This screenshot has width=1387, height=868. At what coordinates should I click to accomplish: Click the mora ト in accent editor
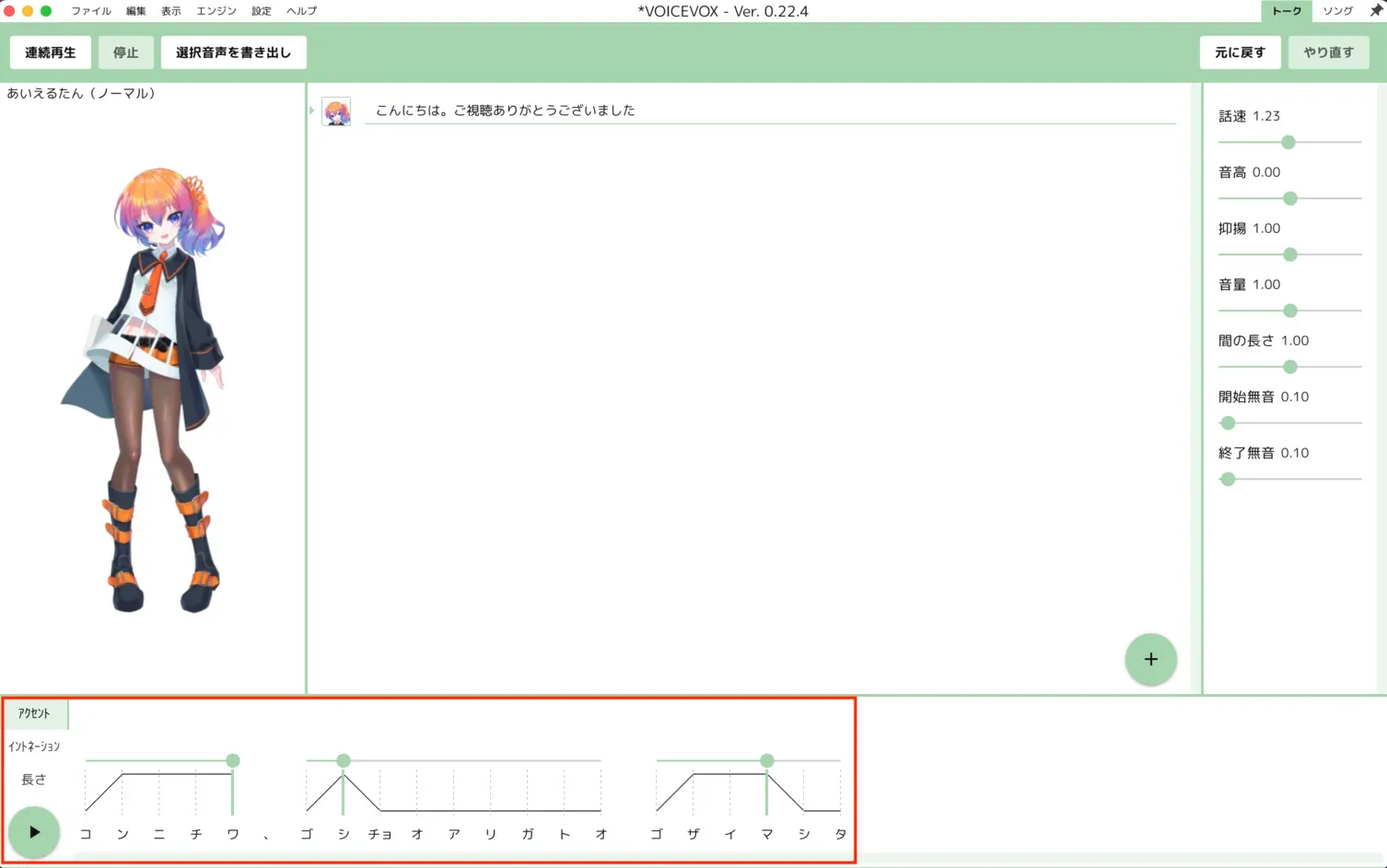[x=565, y=834]
